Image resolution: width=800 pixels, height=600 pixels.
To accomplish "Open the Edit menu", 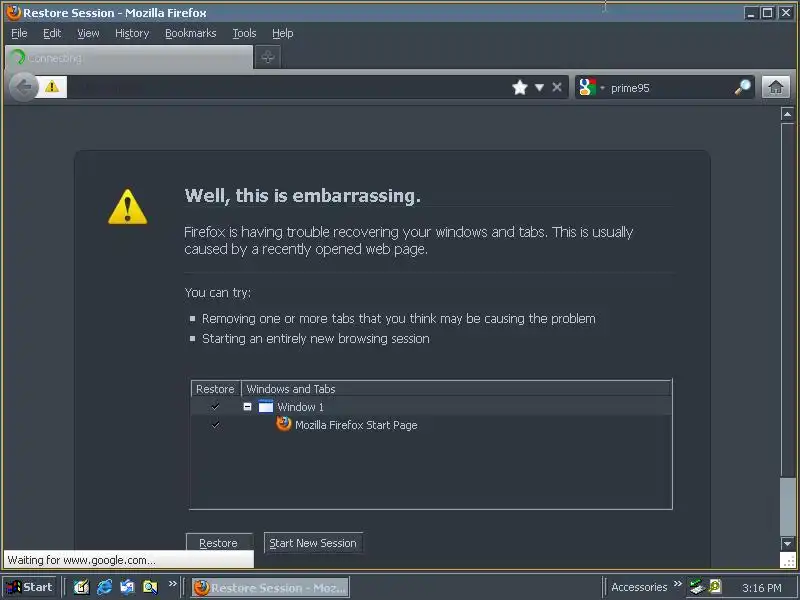I will [x=52, y=33].
